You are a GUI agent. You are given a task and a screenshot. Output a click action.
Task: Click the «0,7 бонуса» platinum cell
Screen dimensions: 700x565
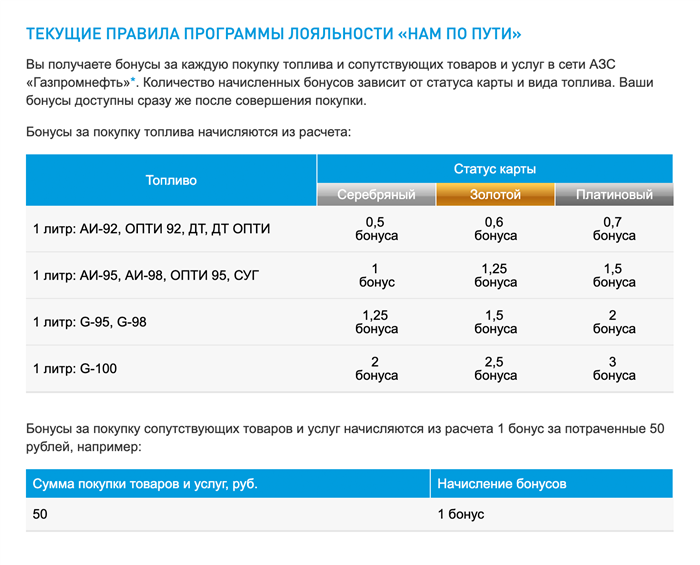click(x=614, y=229)
